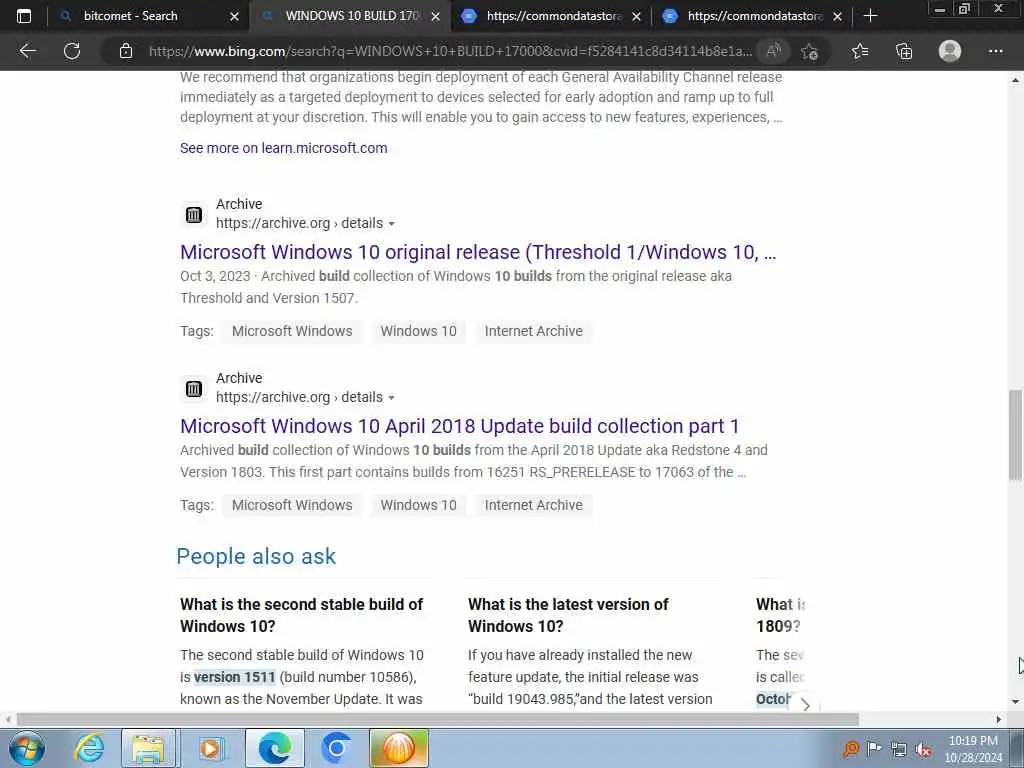The height and width of the screenshot is (768, 1024).
Task: Switch to Microsoft Edge taskbar button
Action: click(275, 748)
